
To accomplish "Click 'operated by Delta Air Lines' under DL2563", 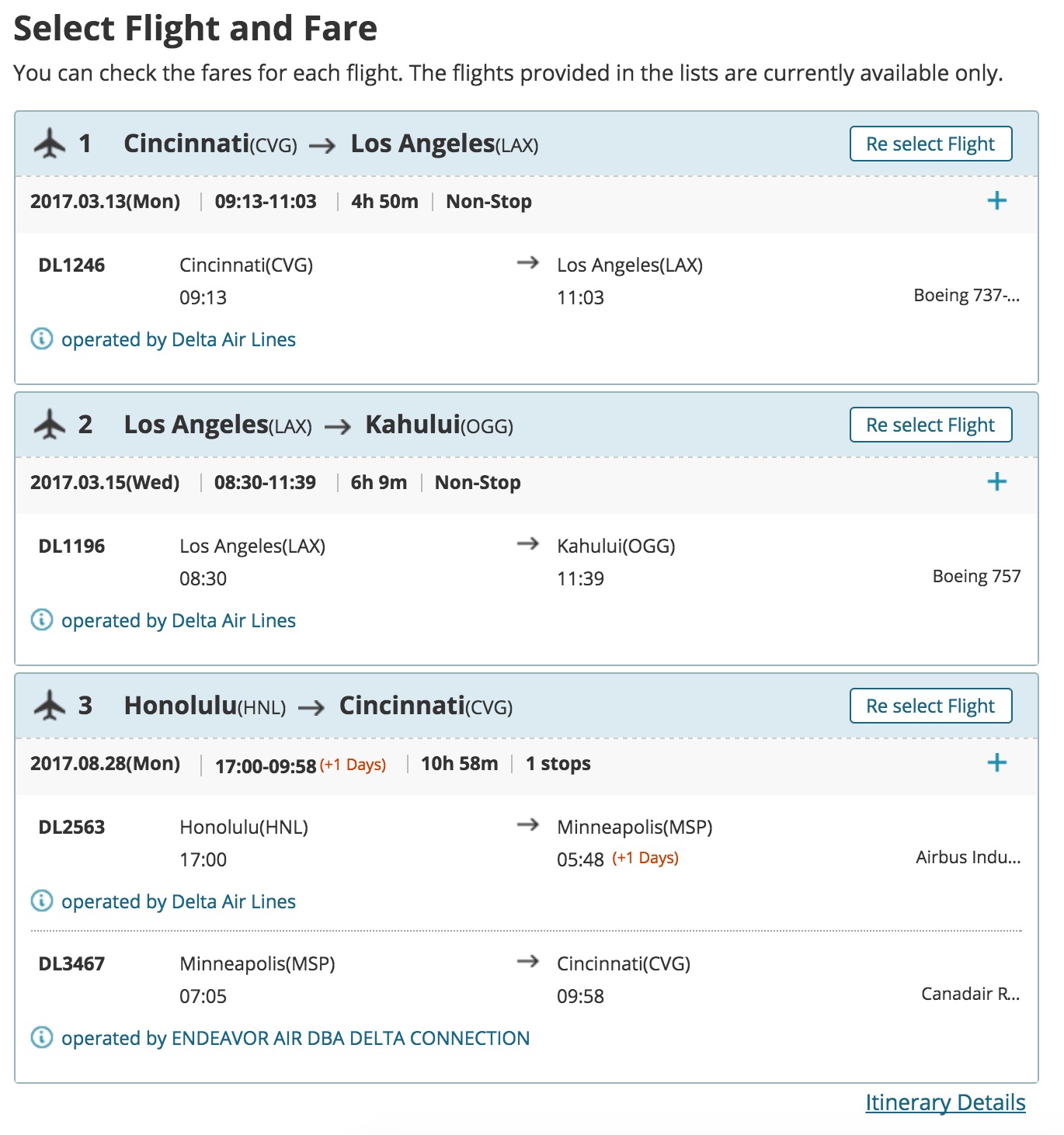I will pyautogui.click(x=179, y=902).
